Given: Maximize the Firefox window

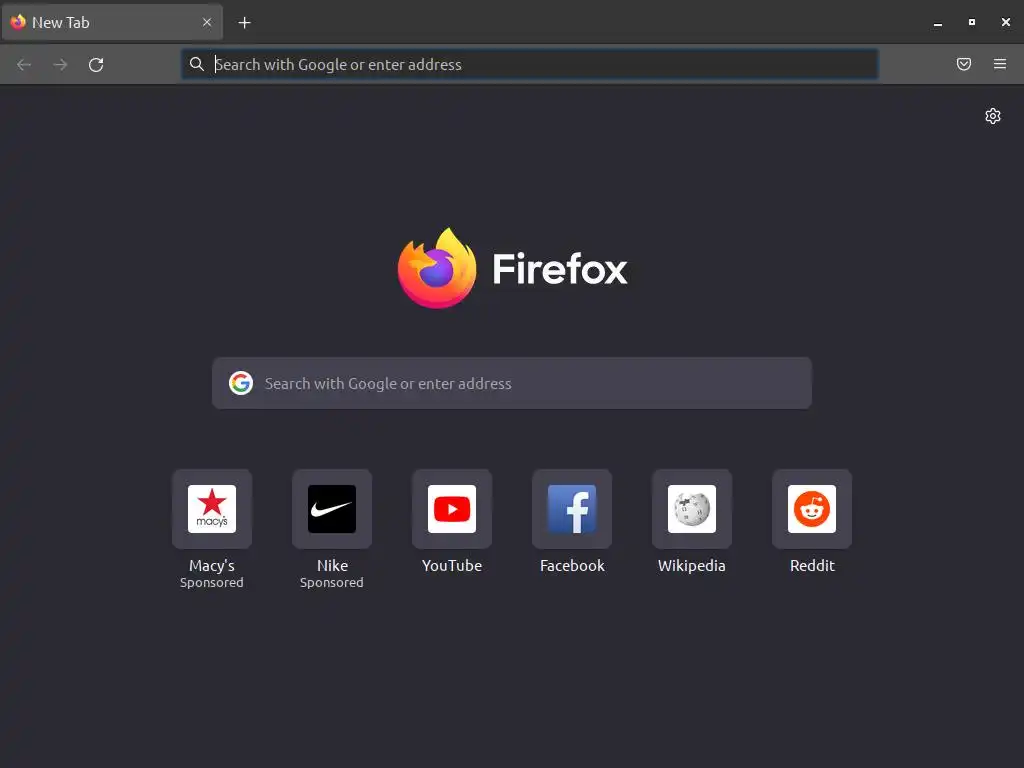Looking at the screenshot, I should point(972,22).
